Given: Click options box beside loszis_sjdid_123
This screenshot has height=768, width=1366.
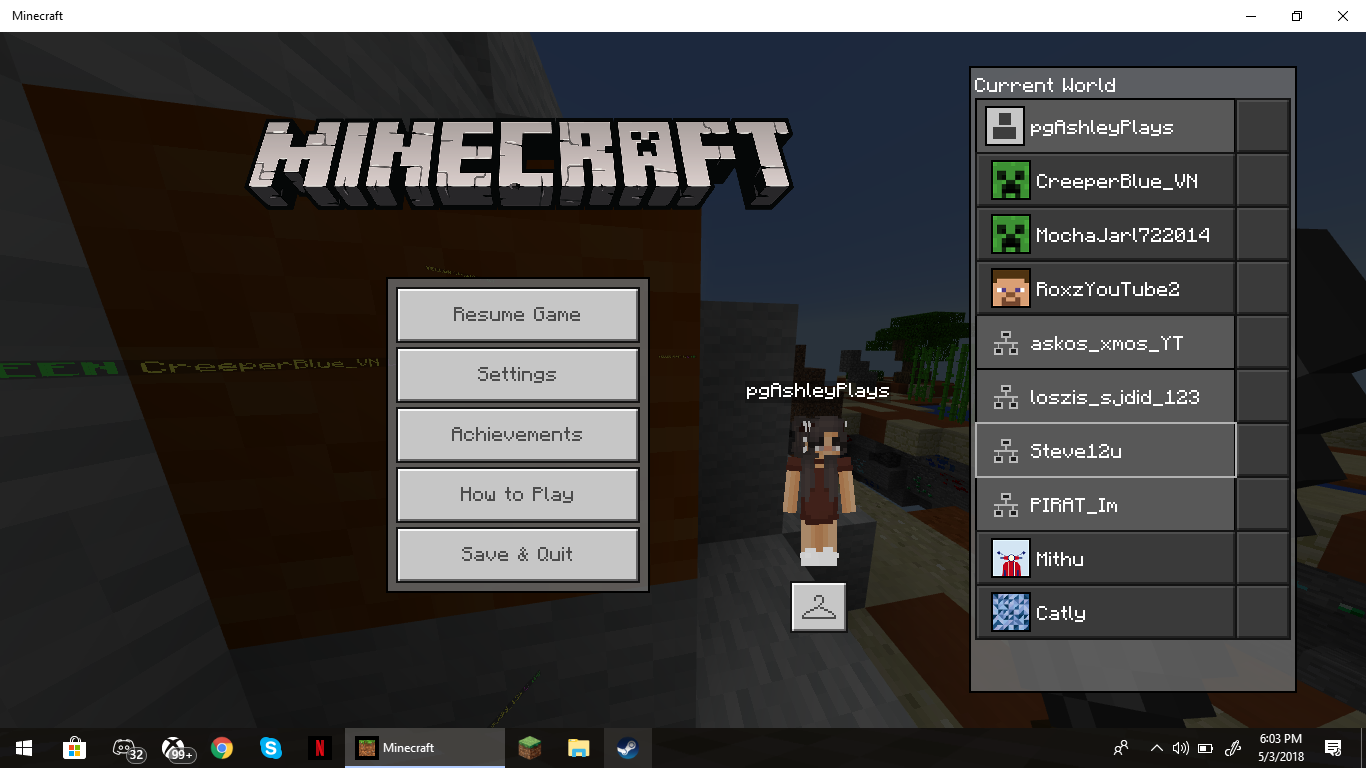Looking at the screenshot, I should pos(1263,396).
